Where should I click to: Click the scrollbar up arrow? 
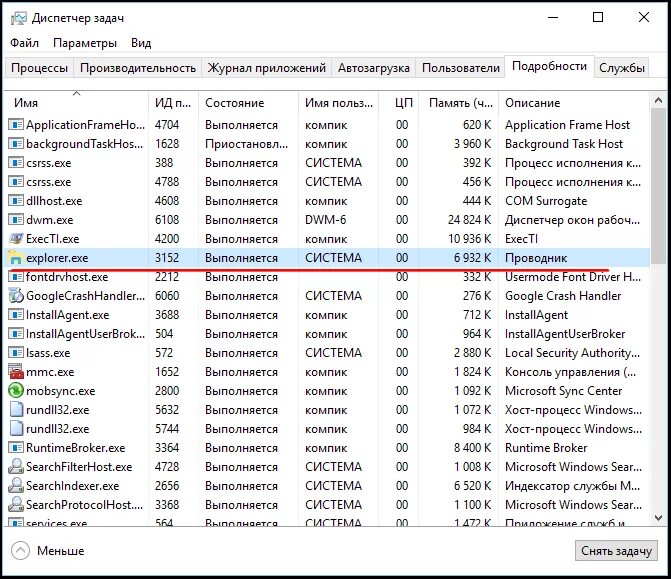(659, 101)
